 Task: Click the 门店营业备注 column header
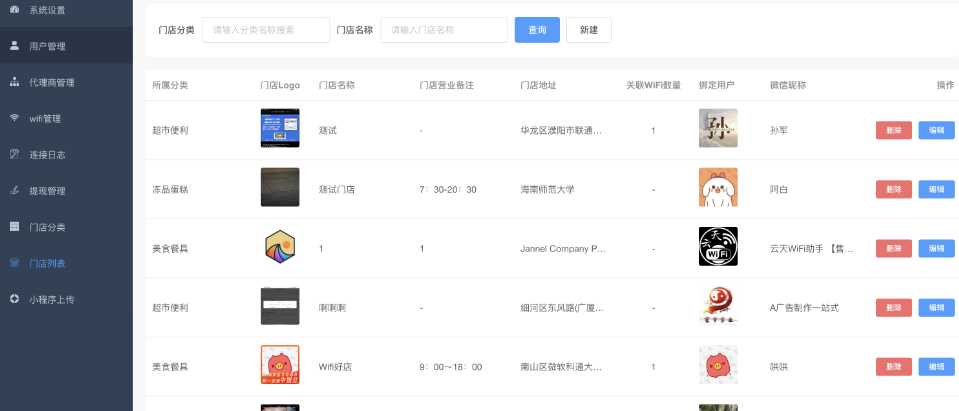446,85
